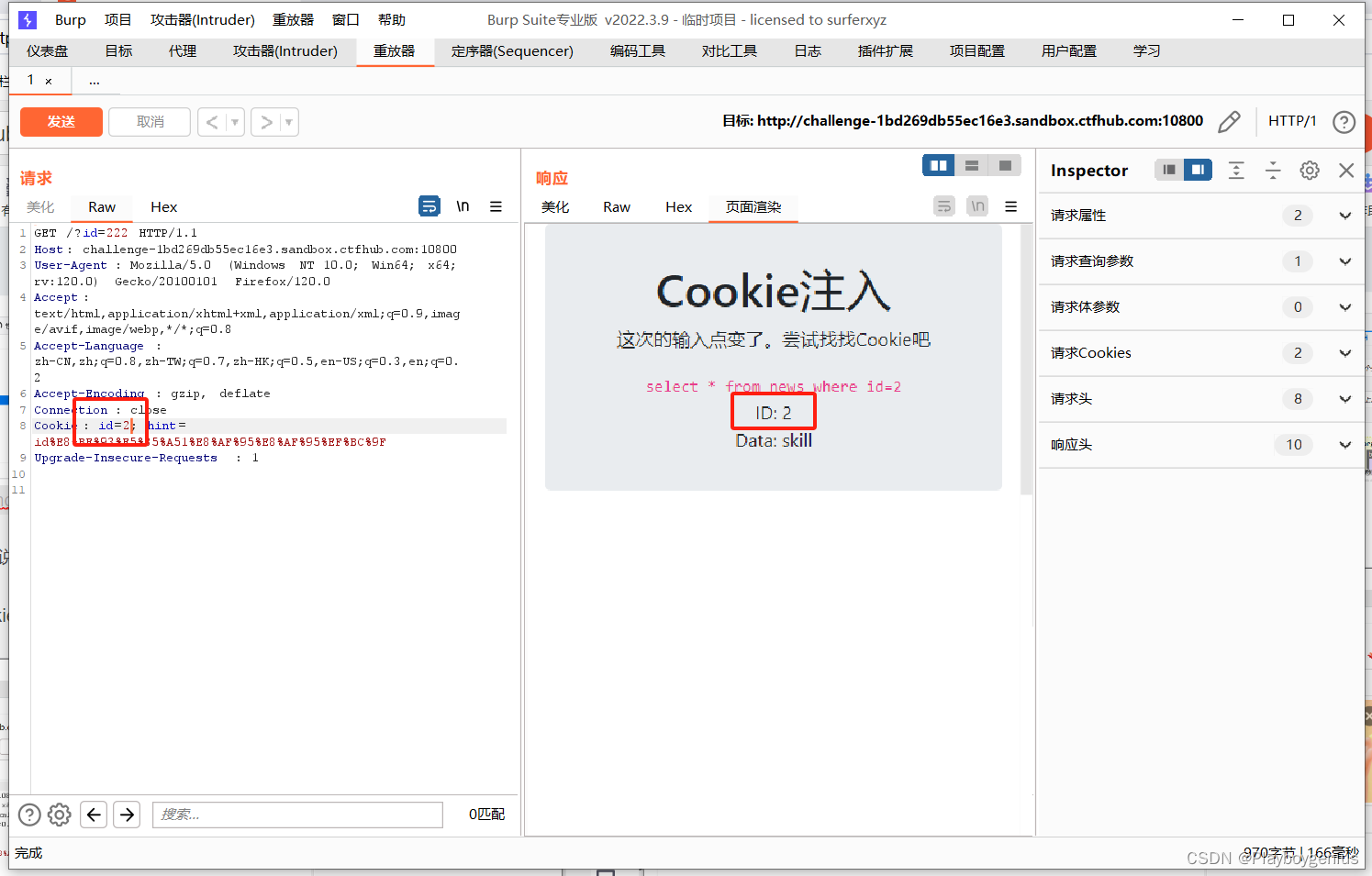Toggle request word wrap icon
Viewport: 1372px width, 876px height.
pyautogui.click(x=429, y=206)
